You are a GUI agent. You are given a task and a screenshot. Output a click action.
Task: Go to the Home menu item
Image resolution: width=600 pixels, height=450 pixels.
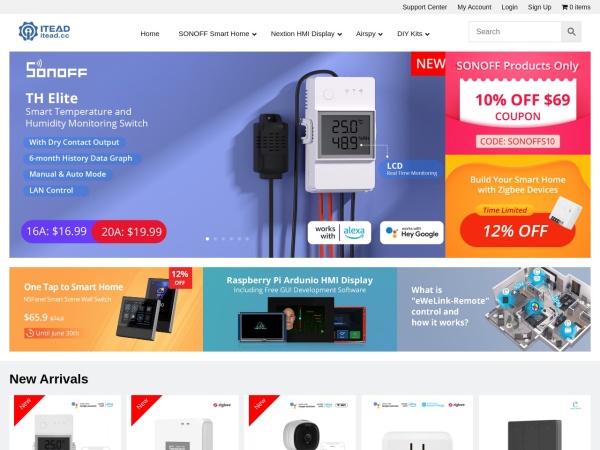coord(150,34)
